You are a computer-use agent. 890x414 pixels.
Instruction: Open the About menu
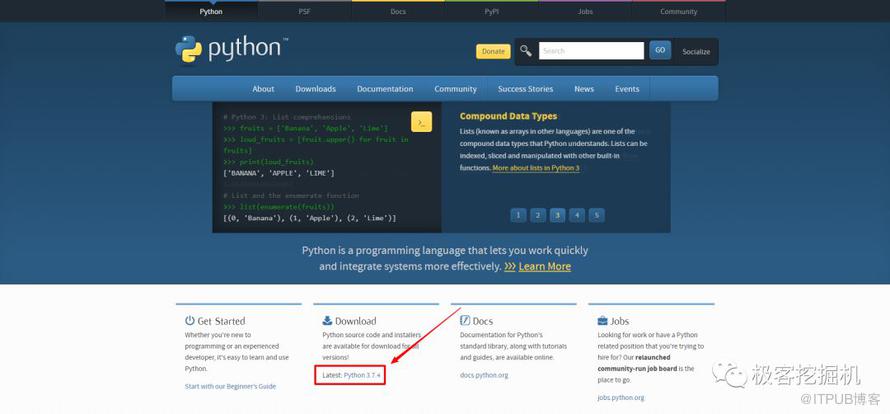point(263,89)
